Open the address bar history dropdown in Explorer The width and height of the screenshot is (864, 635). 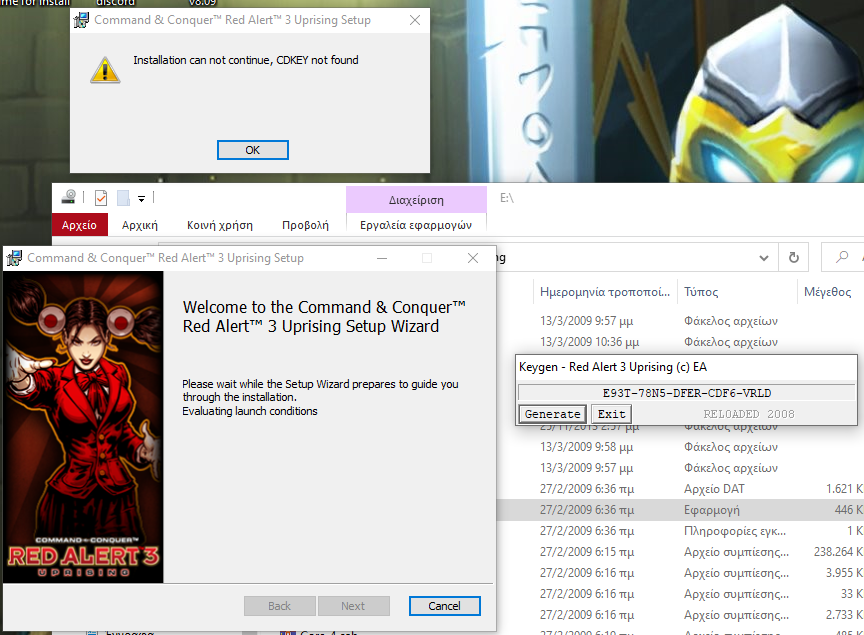coord(764,257)
